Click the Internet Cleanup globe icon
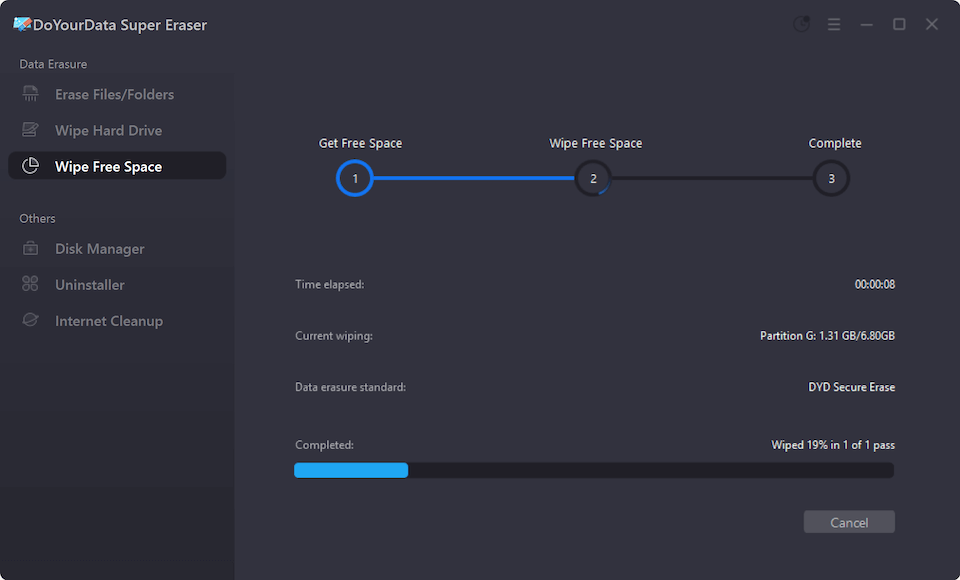The width and height of the screenshot is (960, 580). [x=31, y=320]
